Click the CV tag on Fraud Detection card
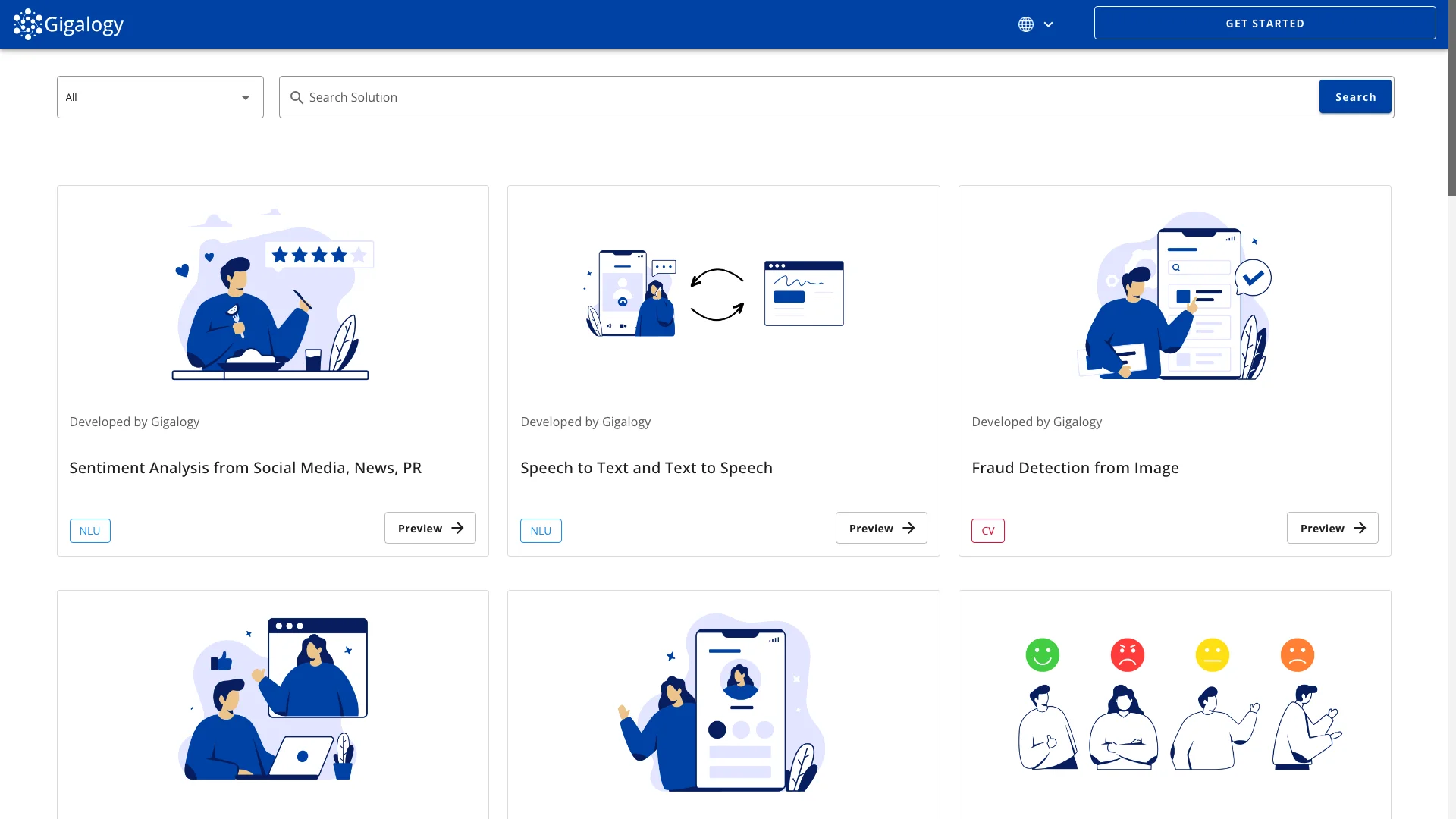Screen dimensions: 1456x819 988,530
